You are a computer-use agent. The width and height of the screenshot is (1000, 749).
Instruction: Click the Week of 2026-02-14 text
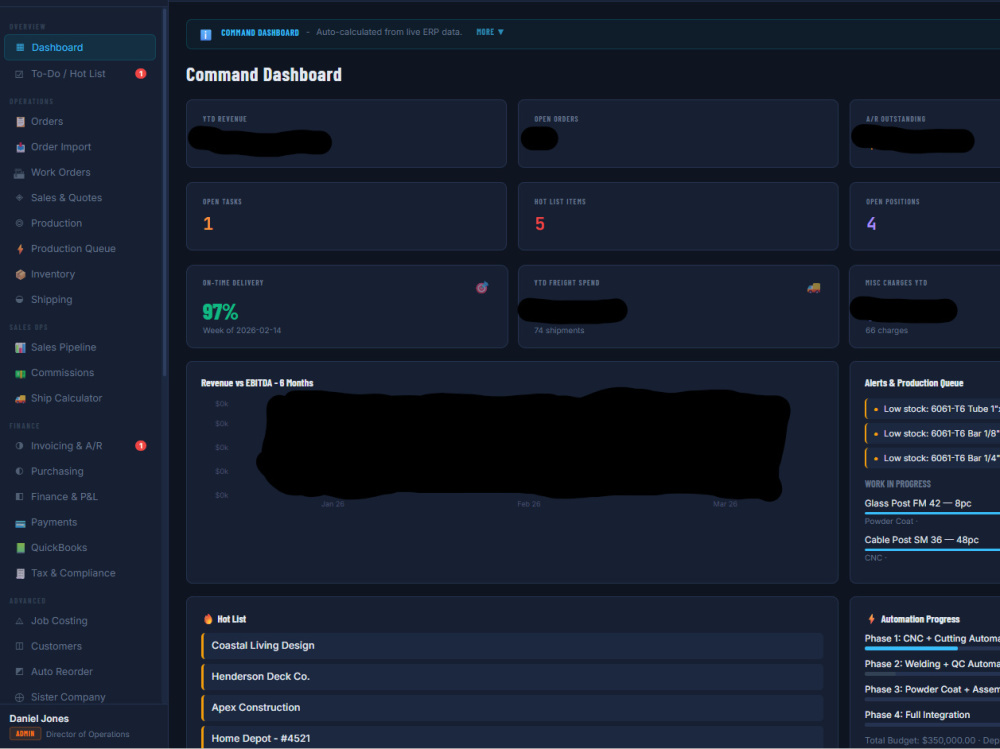coord(242,330)
